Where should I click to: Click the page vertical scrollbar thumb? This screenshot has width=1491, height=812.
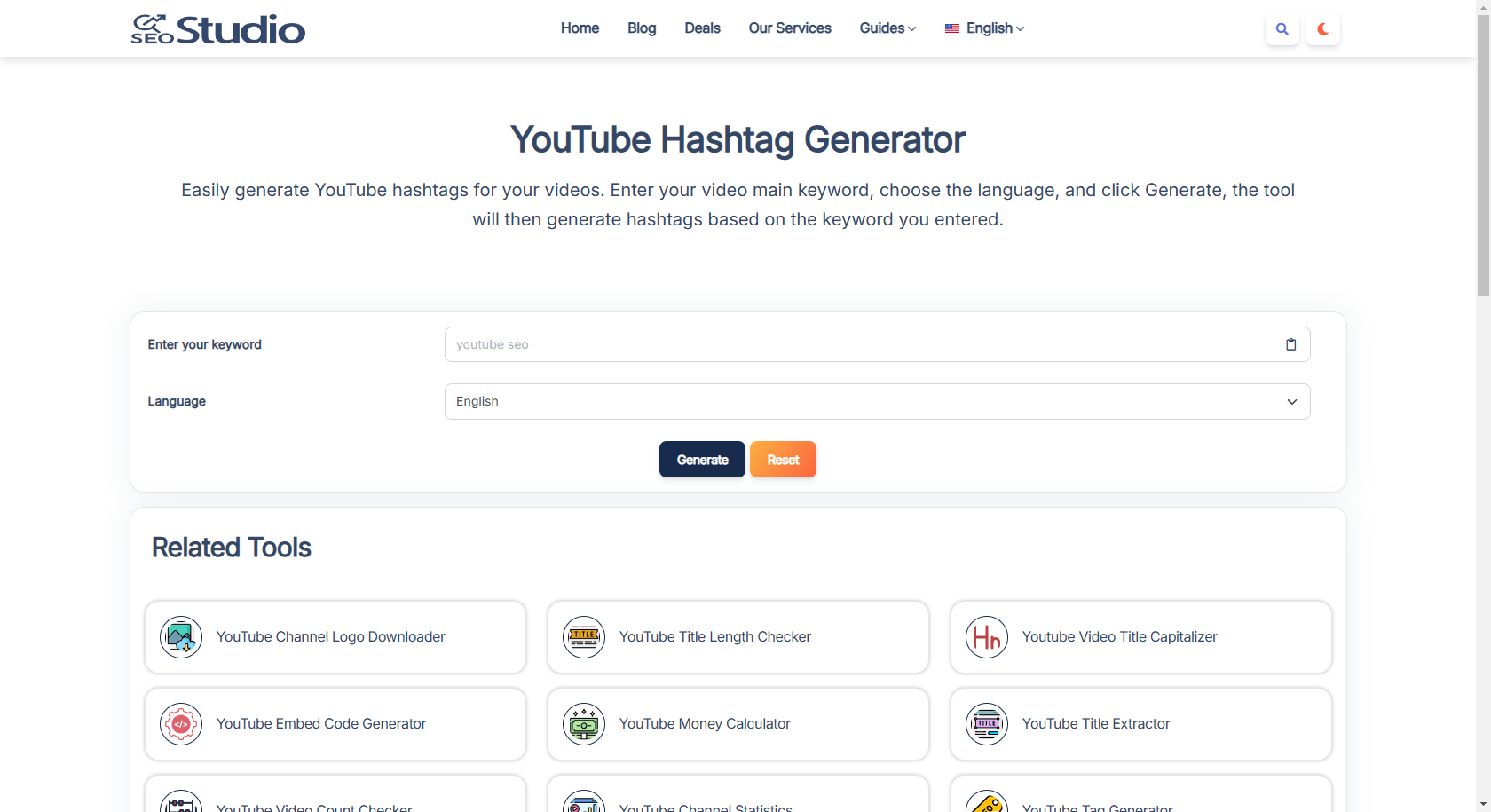[x=1483, y=155]
